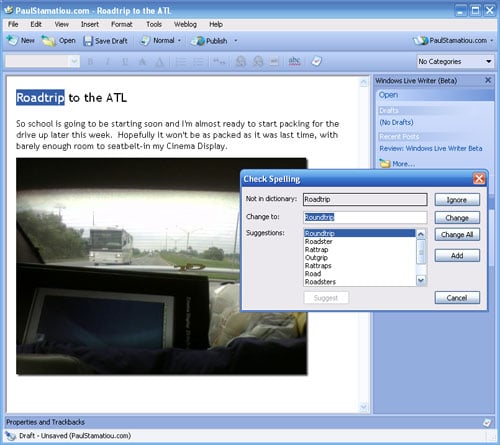Click the disabled insert hyperlink icon

pyautogui.click(x=241, y=62)
